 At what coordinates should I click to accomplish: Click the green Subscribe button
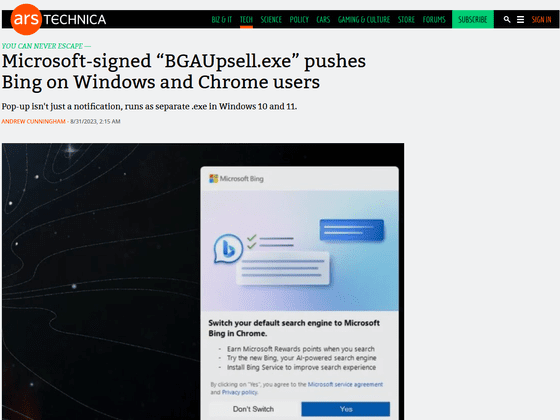click(473, 19)
